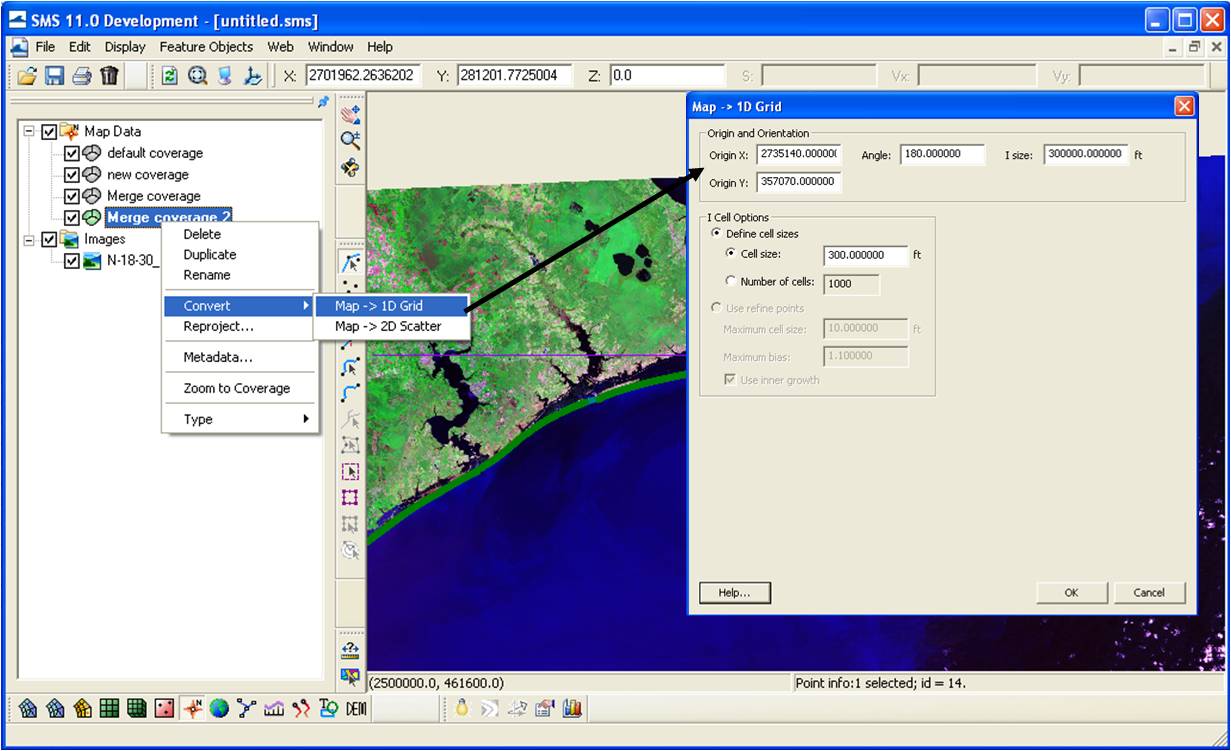
Task: Click the trash can Delete icon
Action: [109, 75]
